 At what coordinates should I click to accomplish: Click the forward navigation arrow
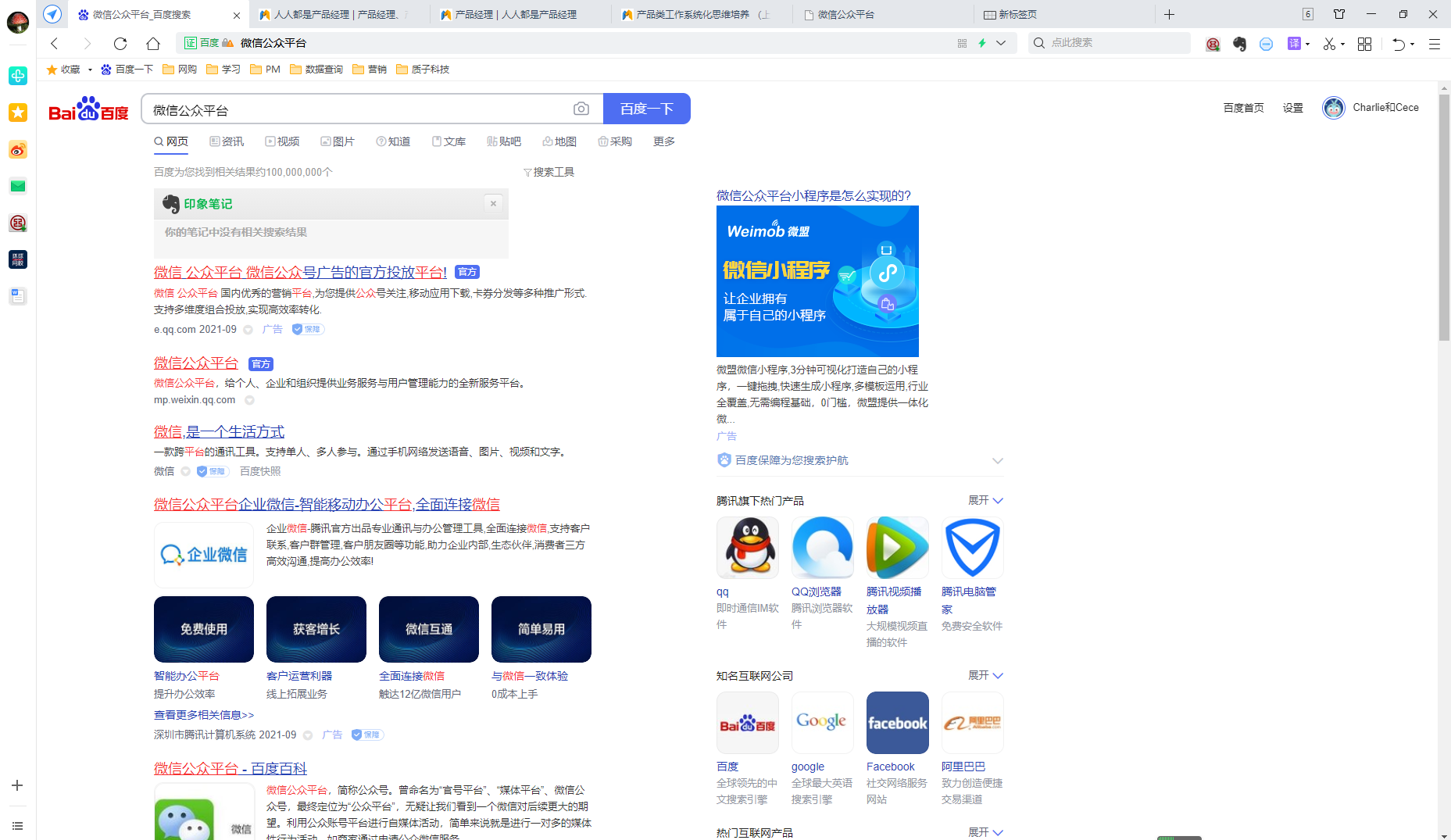(88, 44)
